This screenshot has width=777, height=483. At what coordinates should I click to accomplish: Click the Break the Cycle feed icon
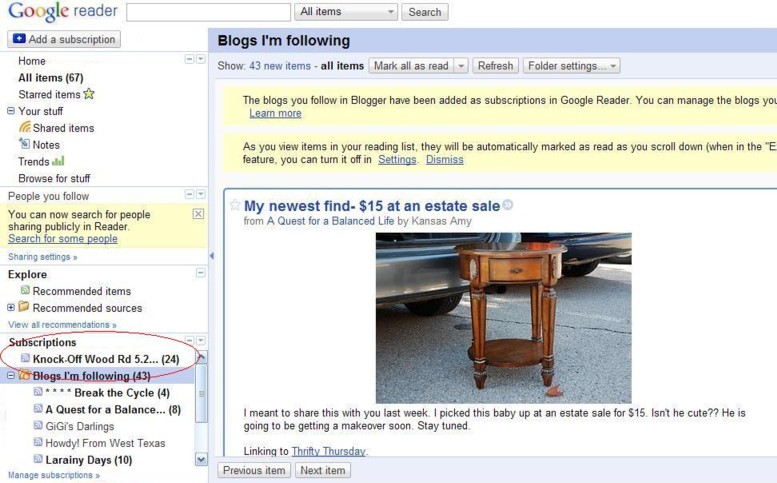click(38, 392)
